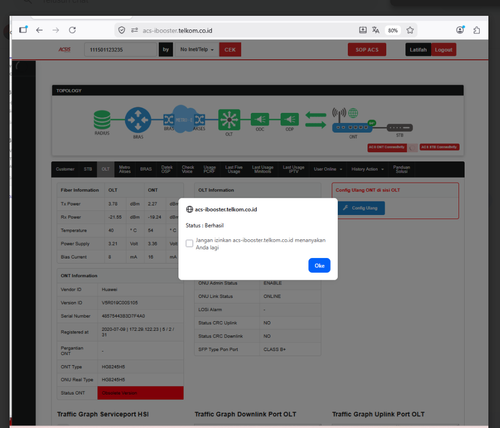Viewport: 500px width, 428px height.
Task: Open the Last Five Usage tab
Action: pos(234,169)
